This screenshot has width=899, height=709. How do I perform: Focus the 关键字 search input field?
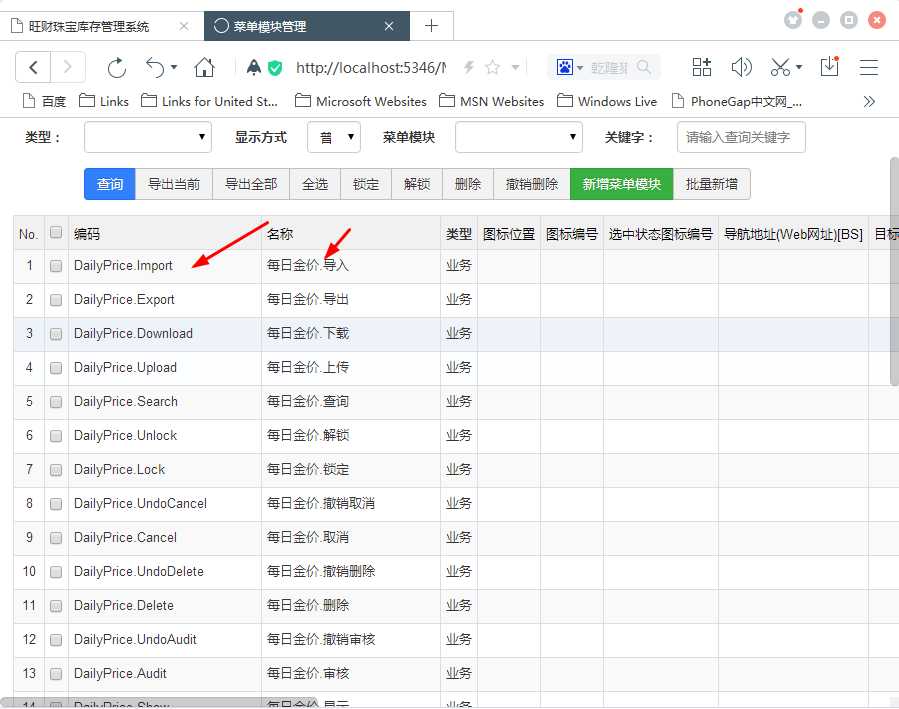pyautogui.click(x=741, y=137)
